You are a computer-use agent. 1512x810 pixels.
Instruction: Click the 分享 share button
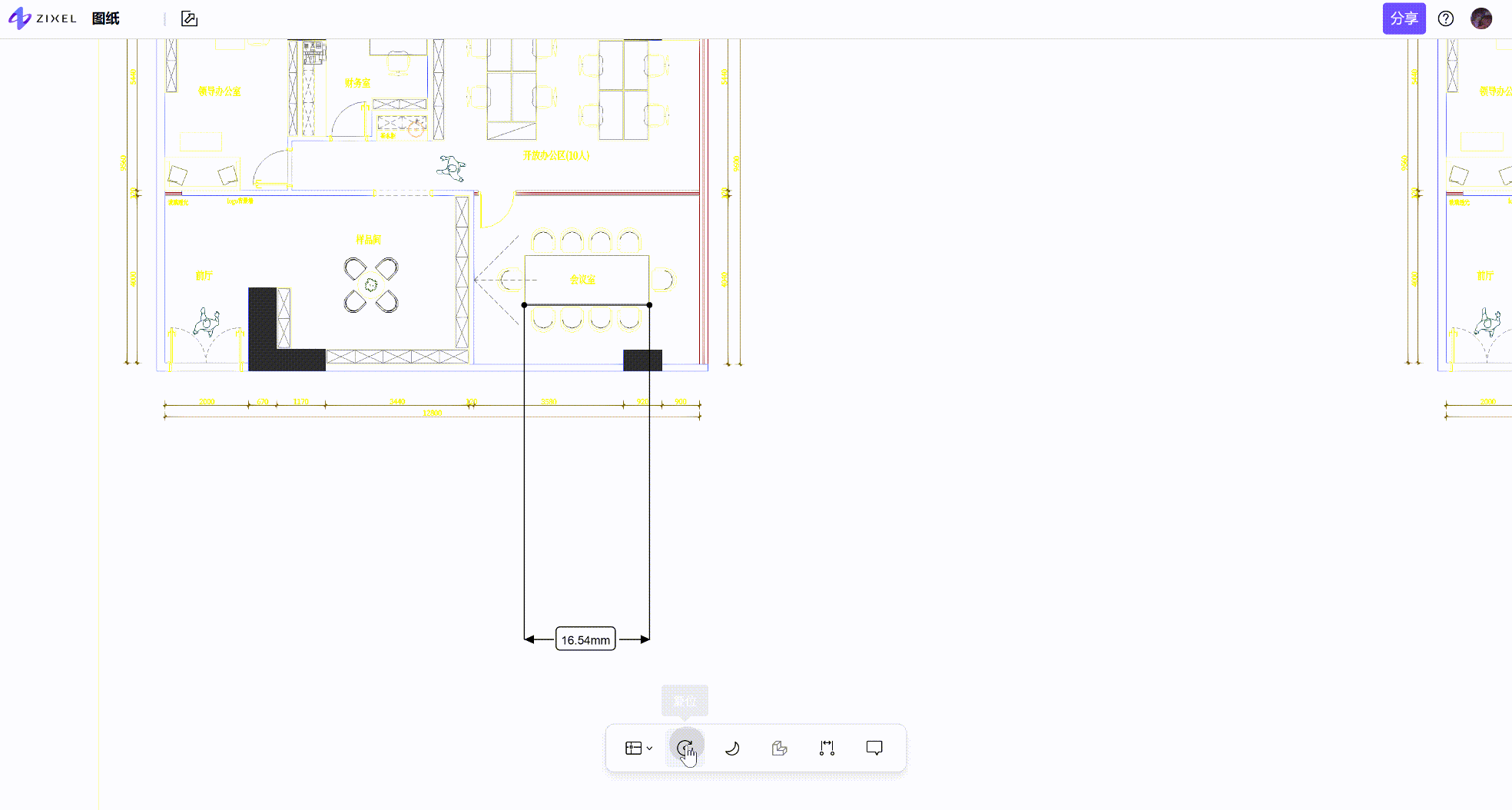[x=1404, y=18]
